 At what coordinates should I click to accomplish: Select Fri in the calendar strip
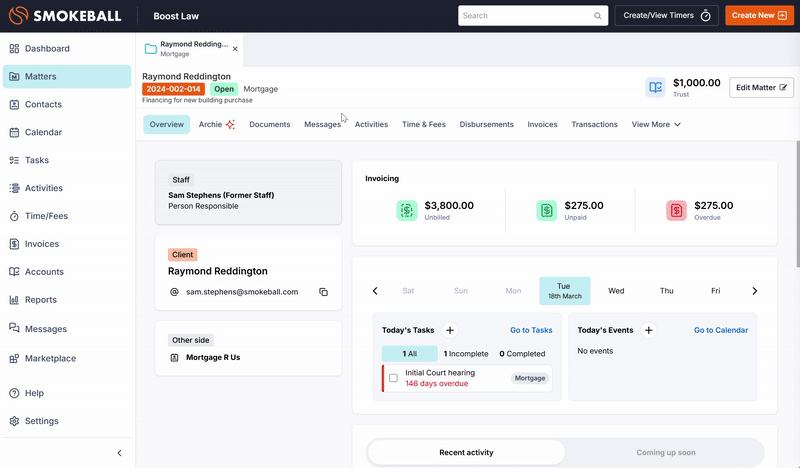(716, 291)
